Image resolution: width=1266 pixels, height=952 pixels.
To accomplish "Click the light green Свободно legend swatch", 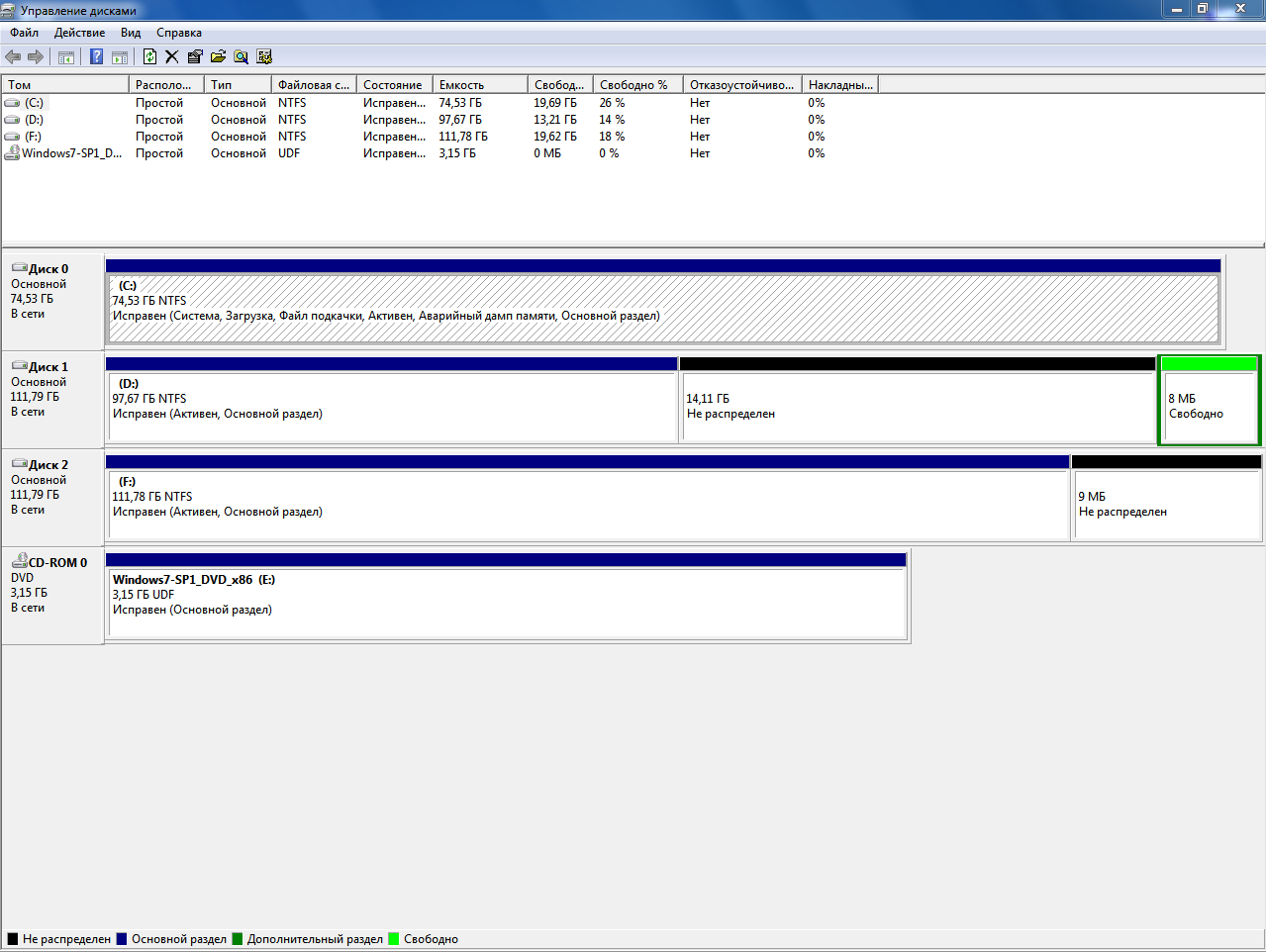I will click(394, 939).
